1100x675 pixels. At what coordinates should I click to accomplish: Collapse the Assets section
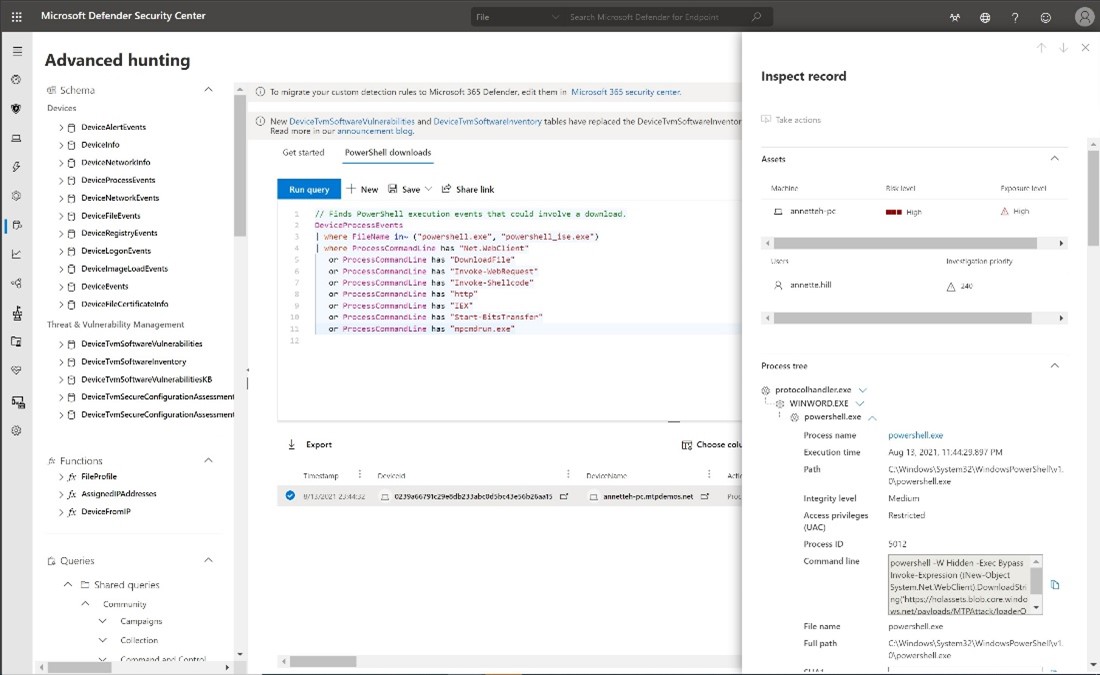point(1055,158)
